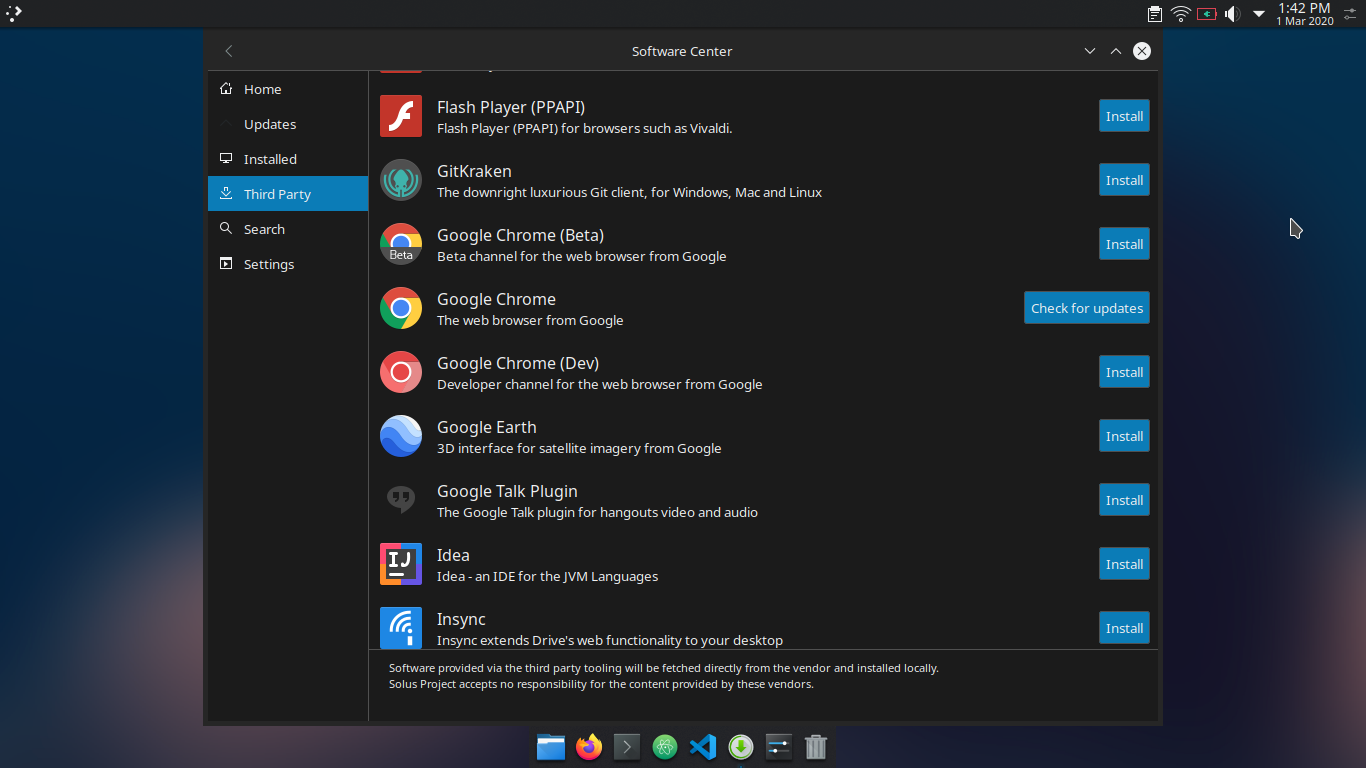
Task: Launch Visual Studio Code from the dock
Action: (703, 747)
